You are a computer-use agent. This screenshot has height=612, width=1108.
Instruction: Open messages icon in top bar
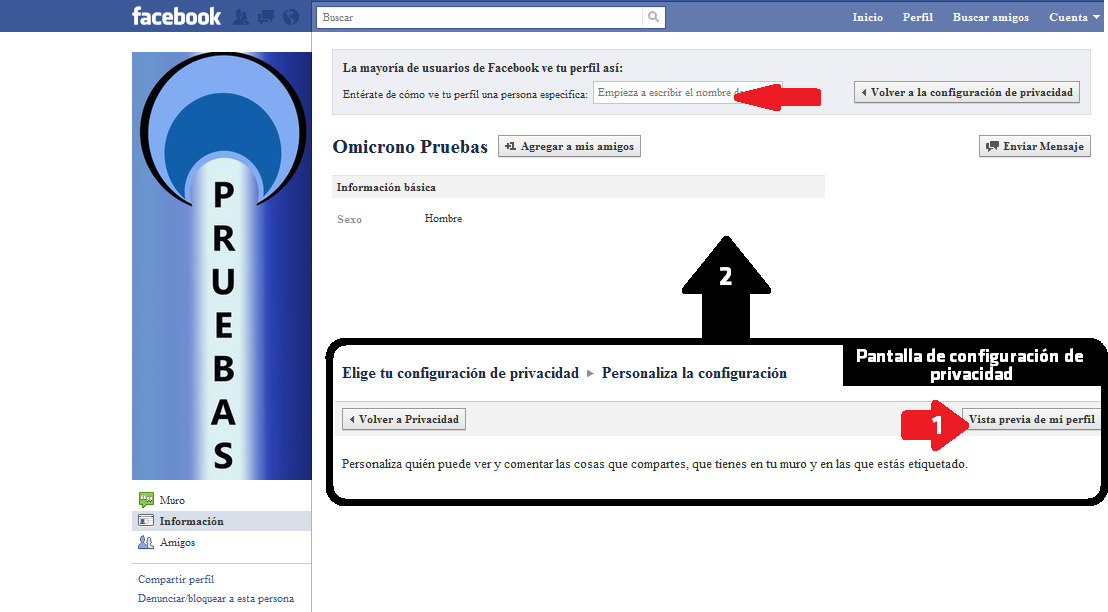[x=266, y=17]
